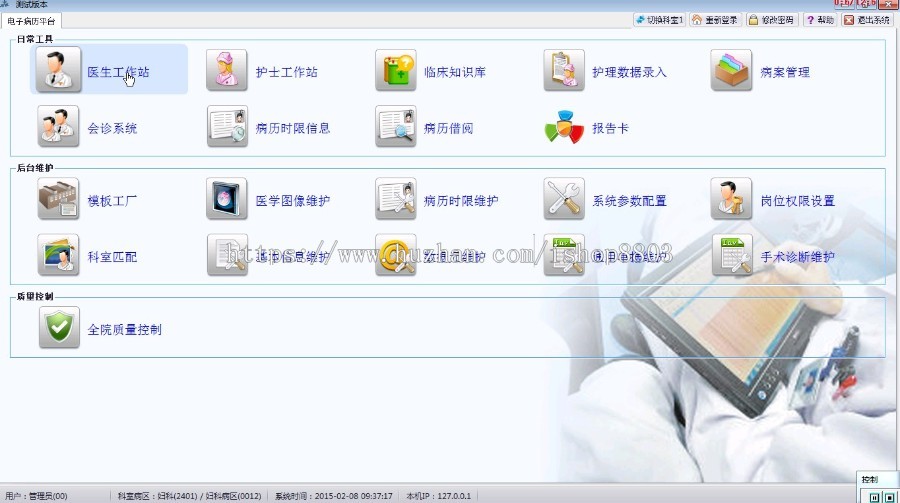Open 全院质量控制 quality control
Viewport: 900px width, 503px height.
[x=100, y=328]
